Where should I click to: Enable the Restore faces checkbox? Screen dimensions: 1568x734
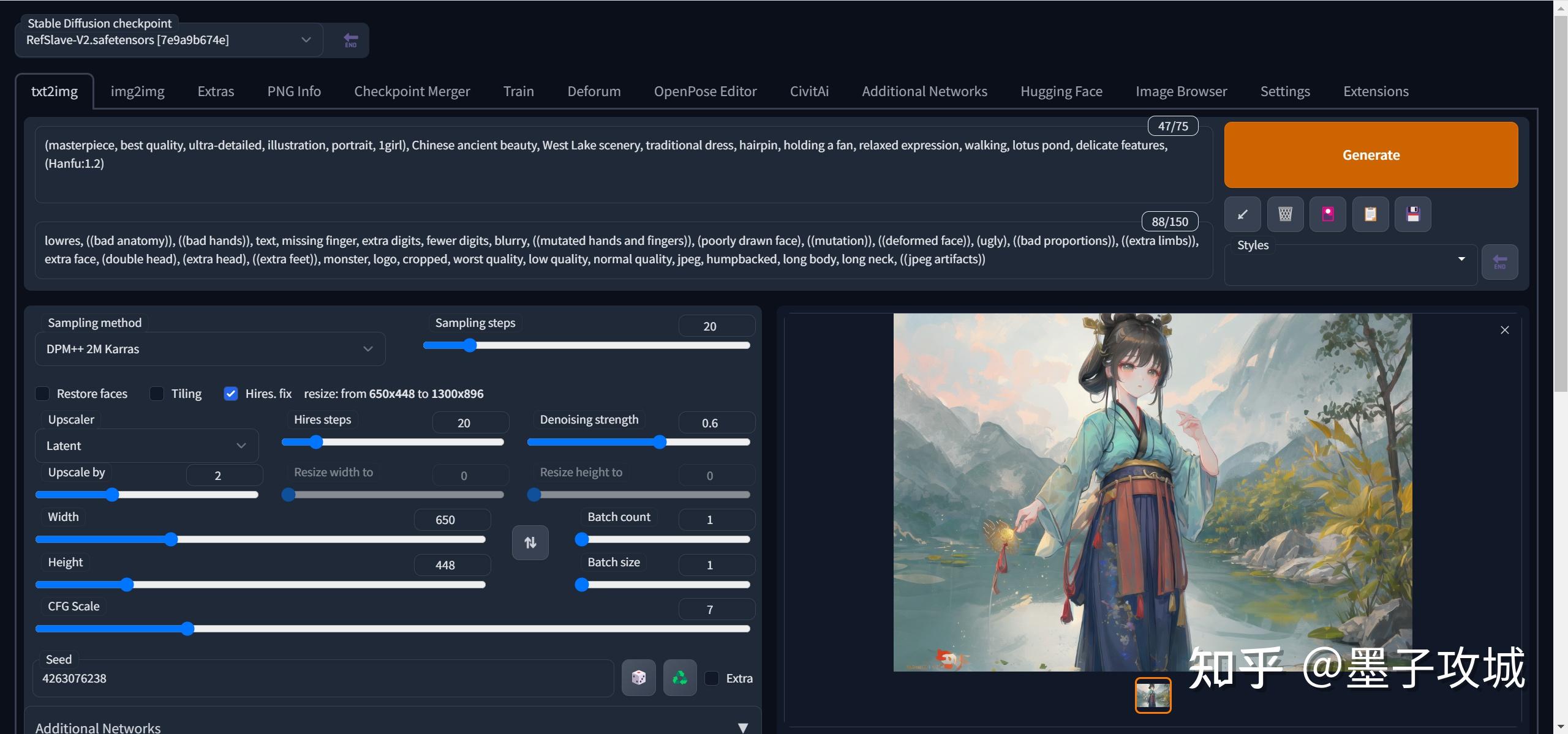(x=42, y=394)
